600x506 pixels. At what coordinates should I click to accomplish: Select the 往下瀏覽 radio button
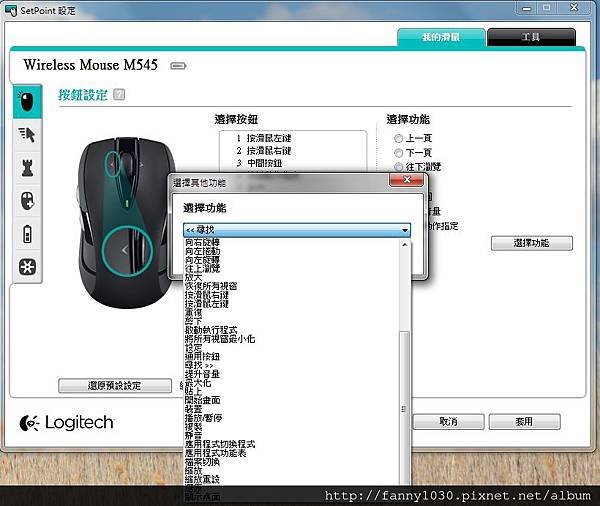[398, 167]
